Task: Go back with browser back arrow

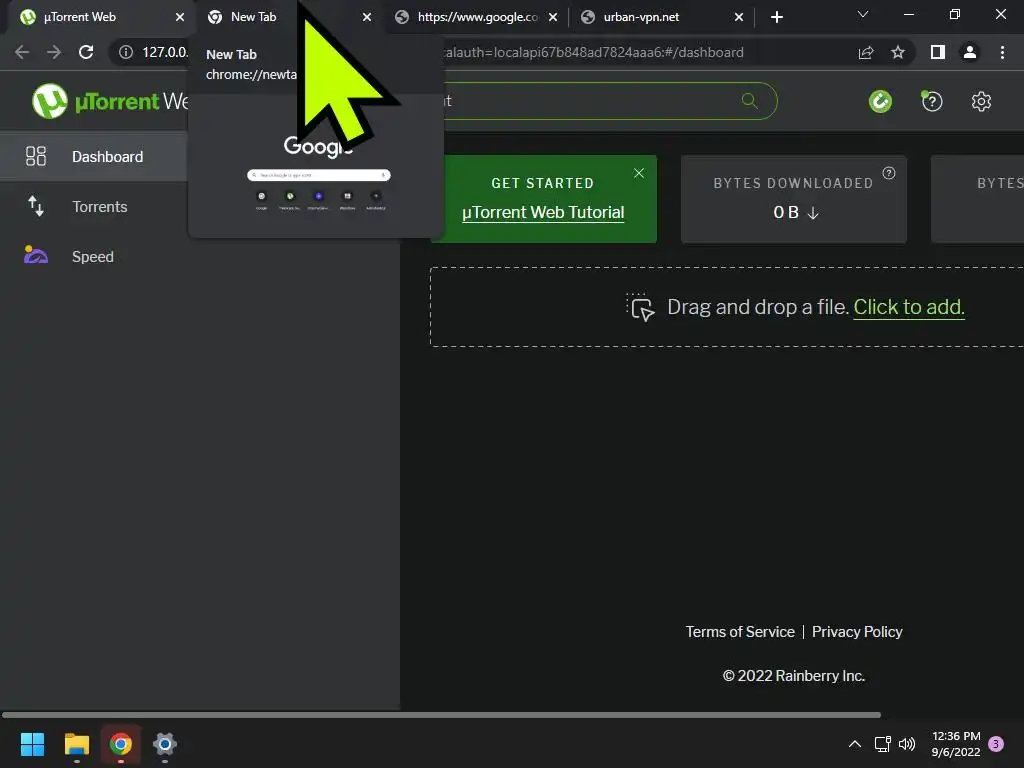Action: [22, 52]
